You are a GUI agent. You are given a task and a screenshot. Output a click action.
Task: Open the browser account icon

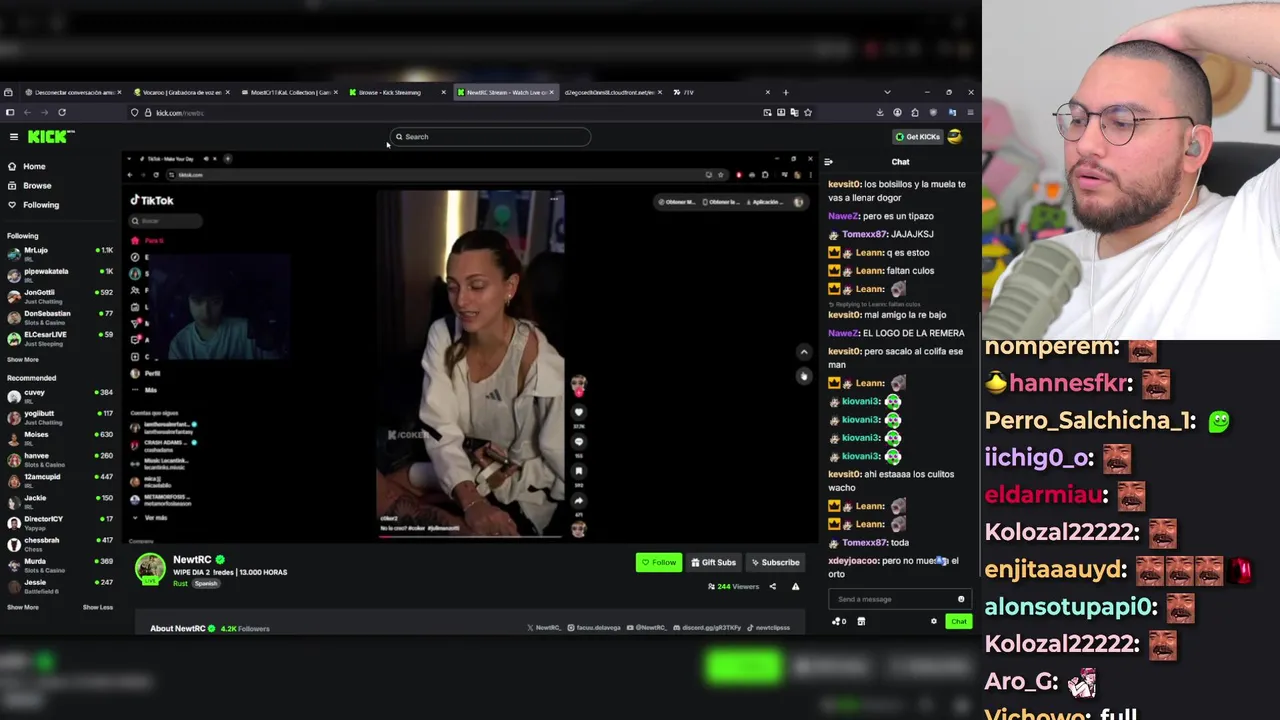pyautogui.click(x=897, y=113)
